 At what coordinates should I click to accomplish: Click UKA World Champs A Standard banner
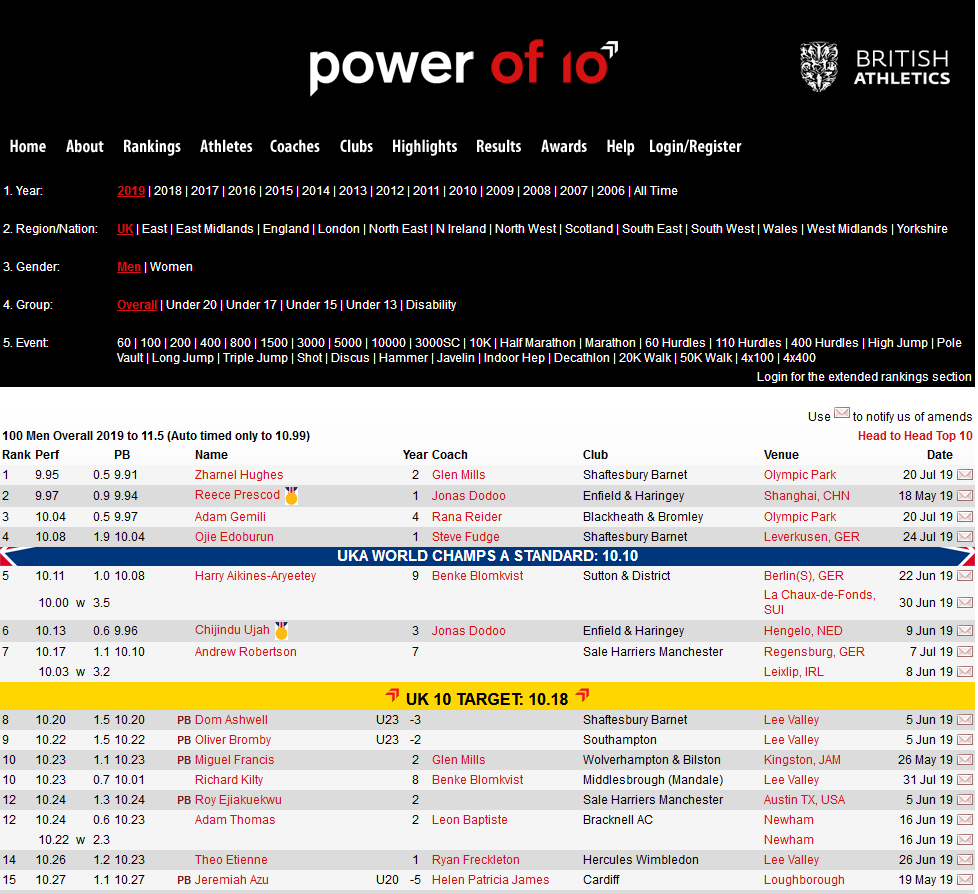click(487, 556)
